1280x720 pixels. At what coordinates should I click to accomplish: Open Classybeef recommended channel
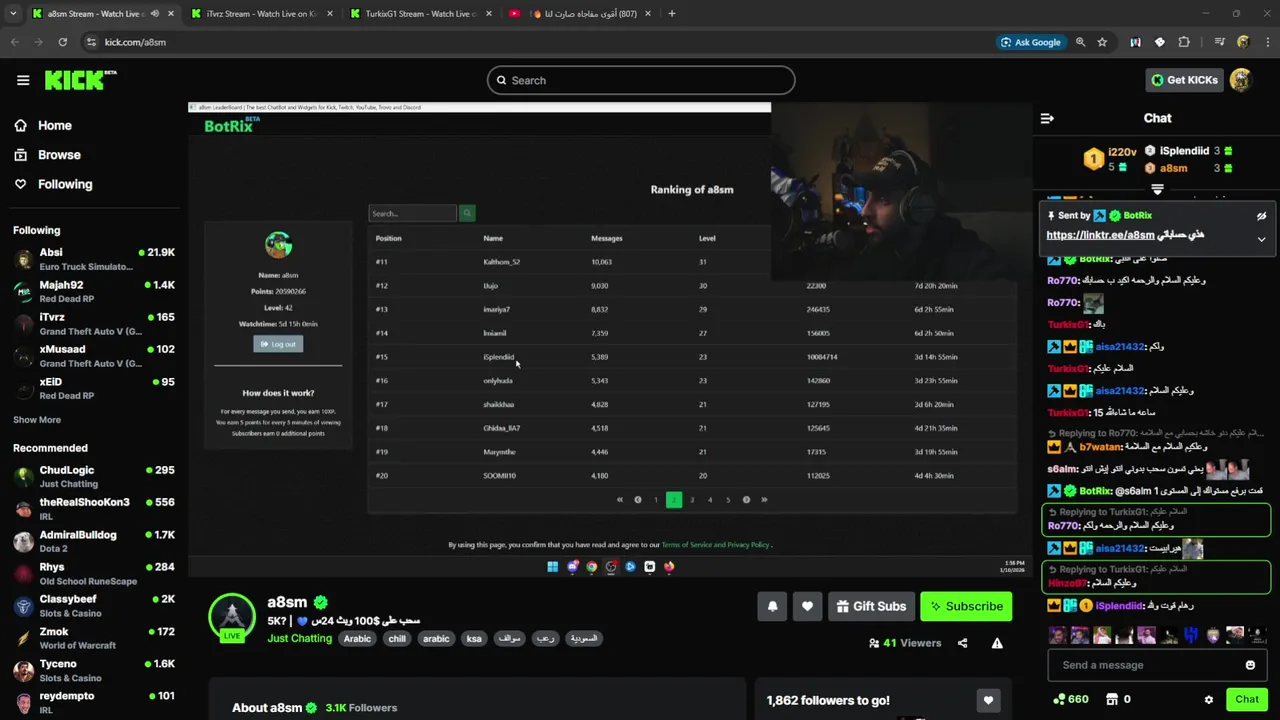point(94,605)
